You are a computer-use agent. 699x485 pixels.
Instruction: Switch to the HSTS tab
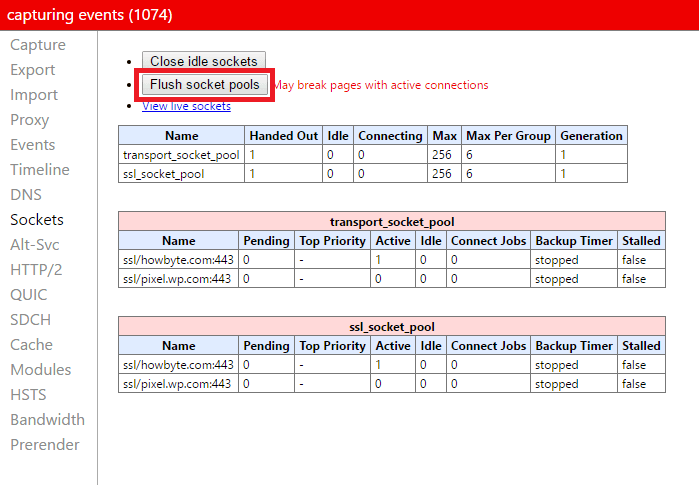(x=29, y=395)
